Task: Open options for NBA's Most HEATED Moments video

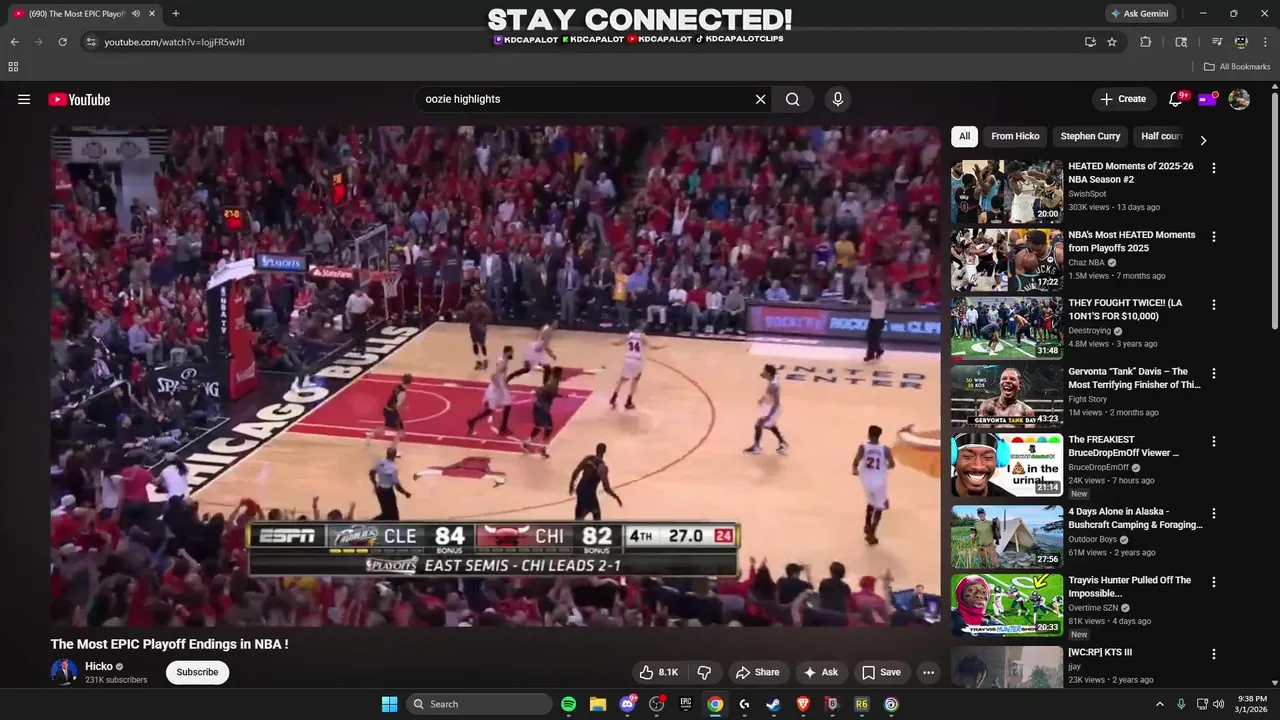Action: pyautogui.click(x=1214, y=237)
